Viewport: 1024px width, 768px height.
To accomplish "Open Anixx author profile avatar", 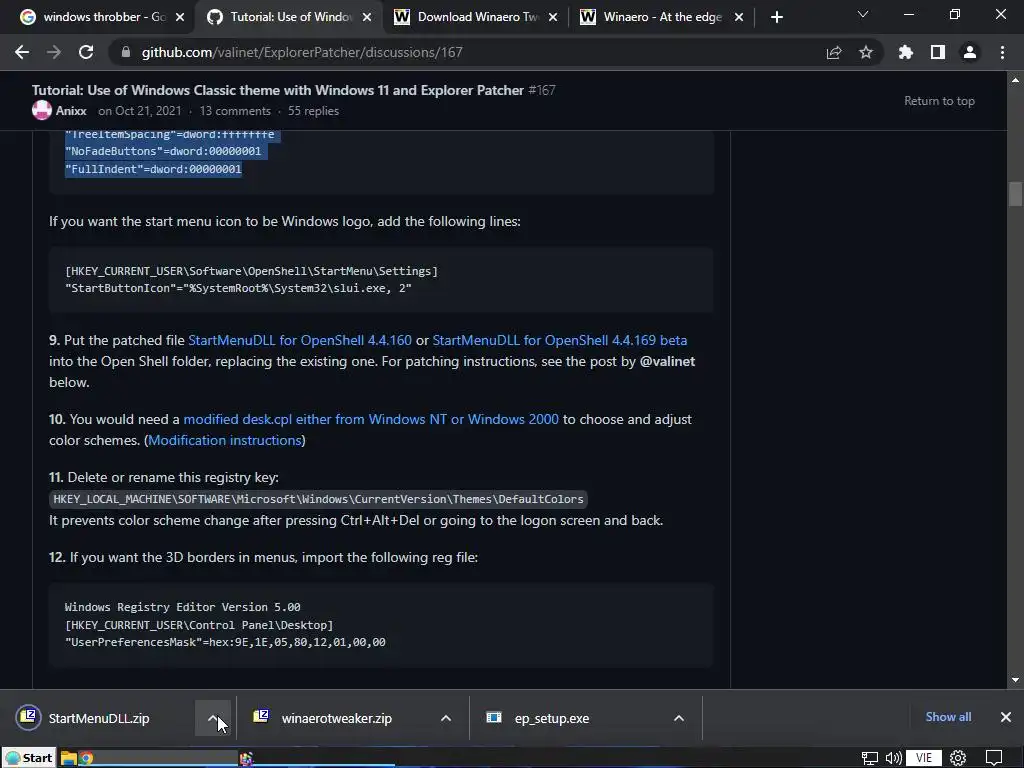I will pyautogui.click(x=42, y=110).
